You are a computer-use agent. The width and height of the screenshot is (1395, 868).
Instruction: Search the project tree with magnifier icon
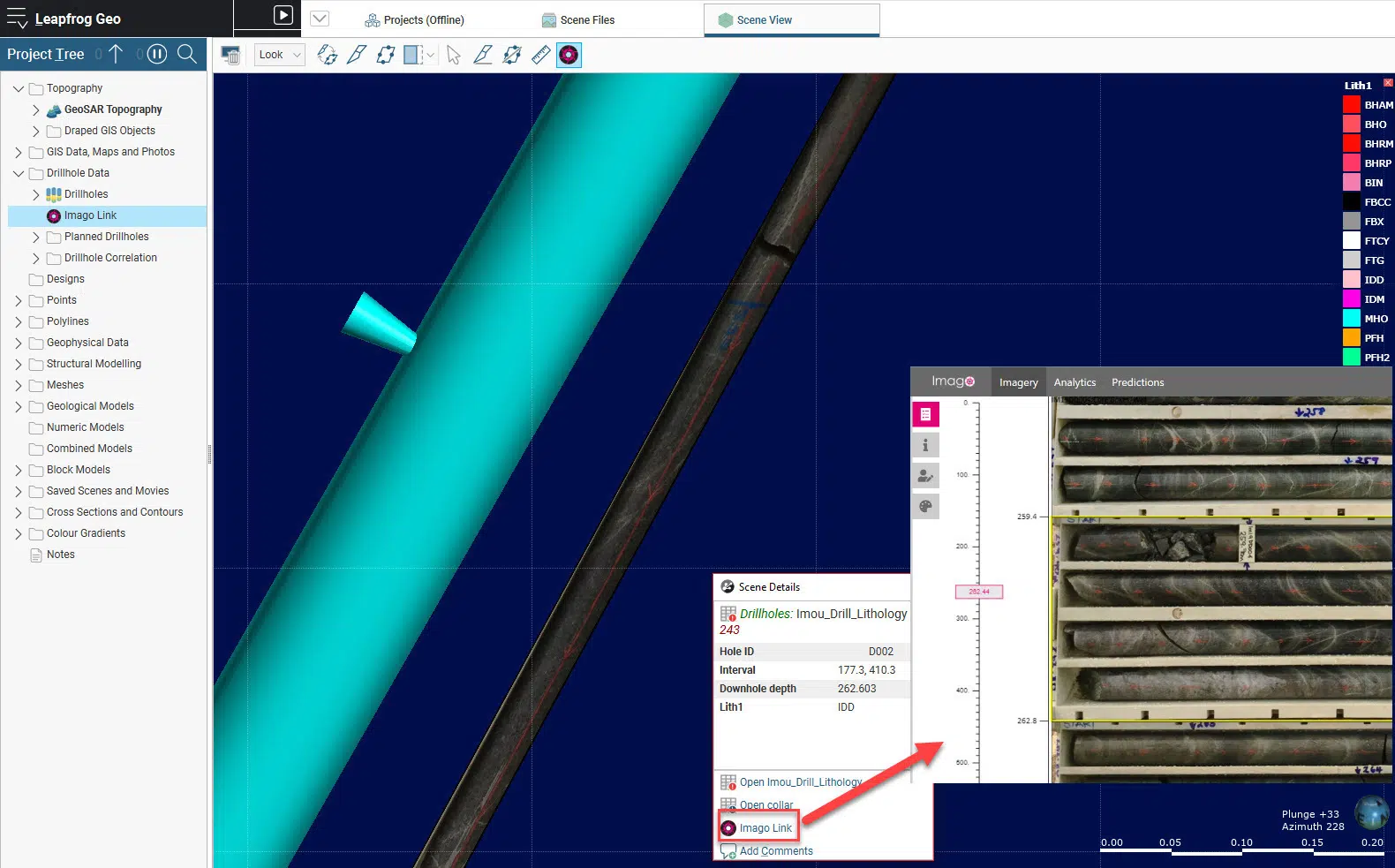click(x=187, y=54)
